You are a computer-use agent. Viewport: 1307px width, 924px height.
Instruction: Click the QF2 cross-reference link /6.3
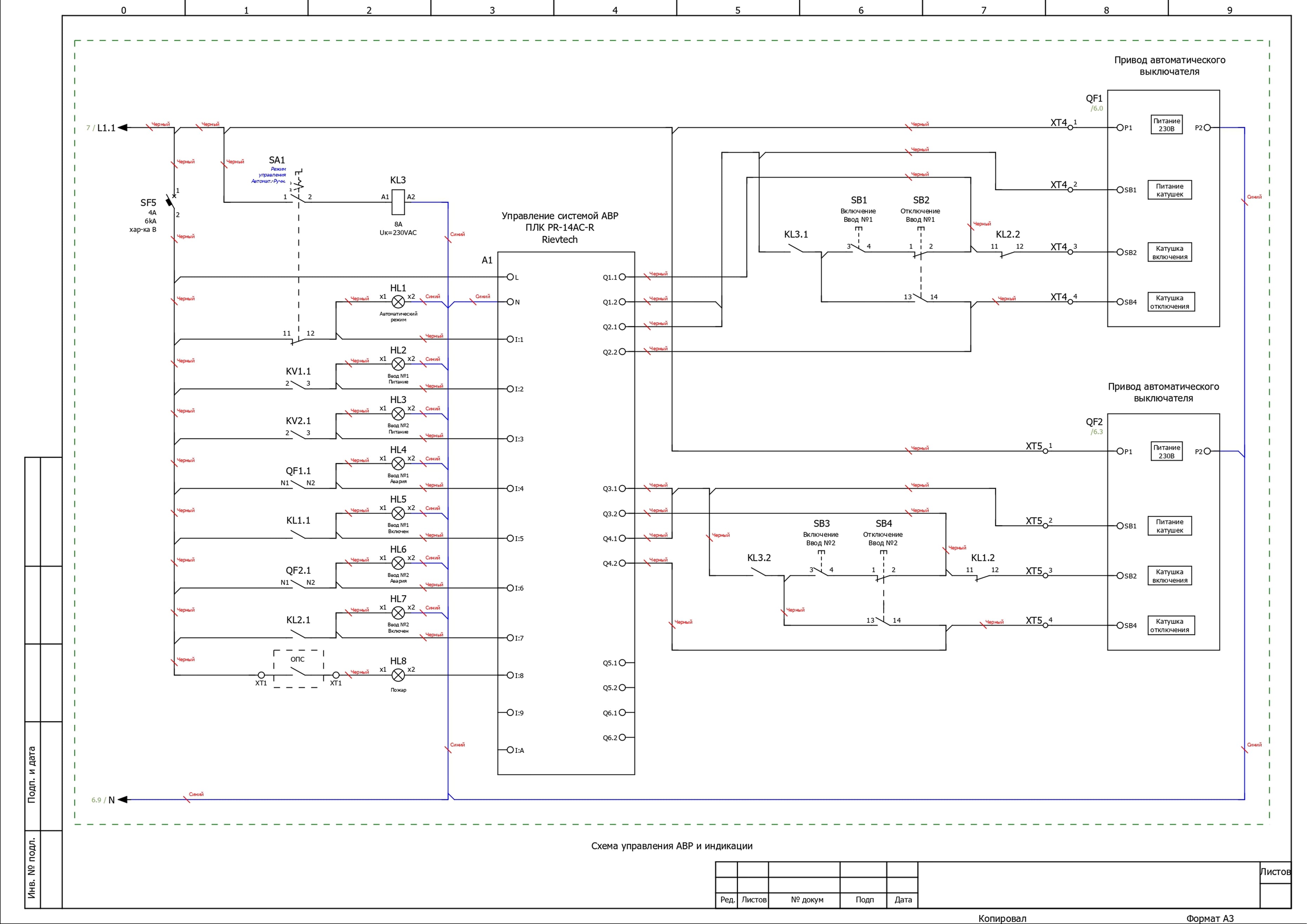click(x=1096, y=432)
